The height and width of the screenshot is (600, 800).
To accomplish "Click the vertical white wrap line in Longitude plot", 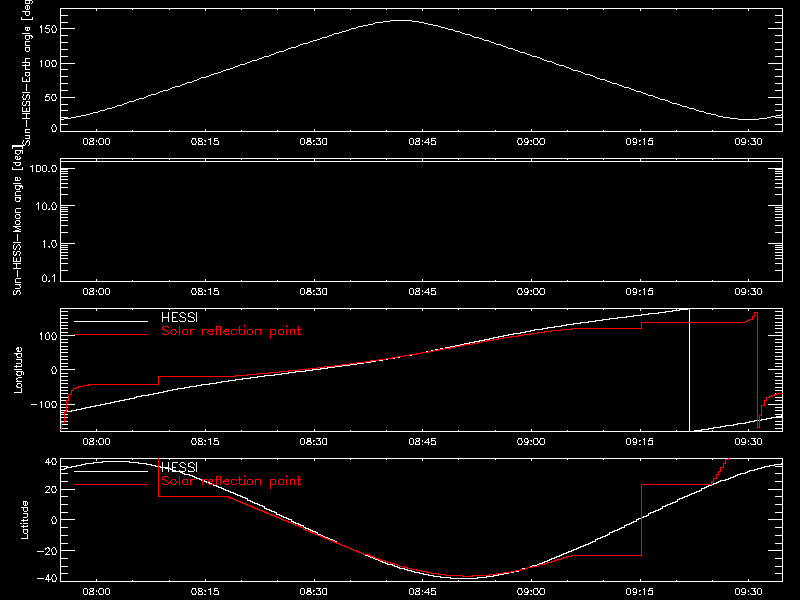I will click(x=689, y=370).
